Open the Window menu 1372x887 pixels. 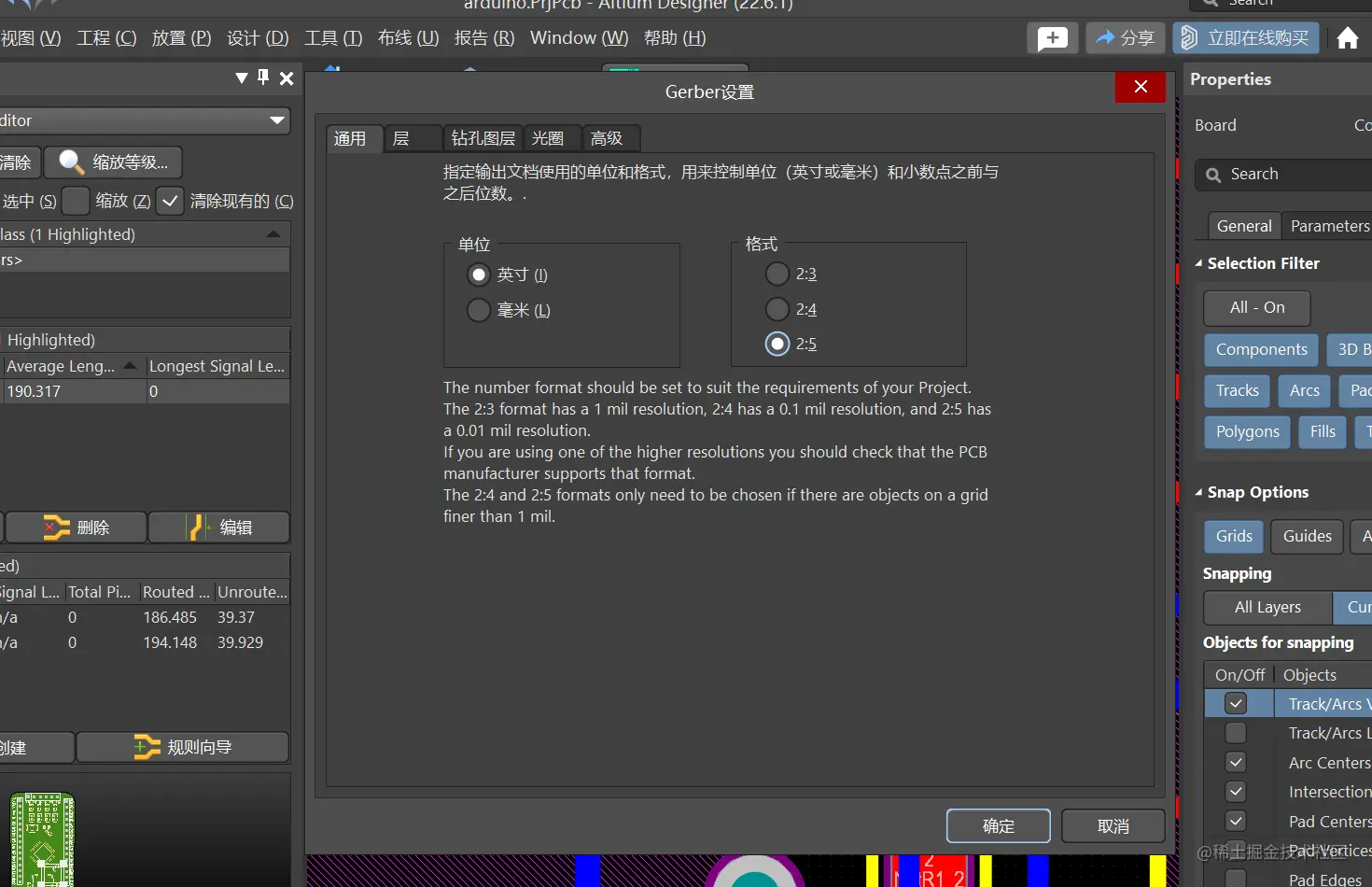579,38
